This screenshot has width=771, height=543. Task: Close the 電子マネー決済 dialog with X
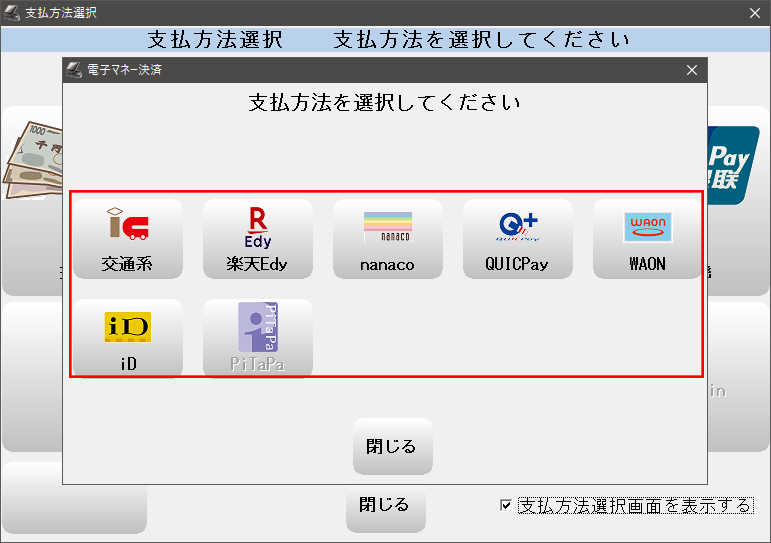[x=691, y=70]
